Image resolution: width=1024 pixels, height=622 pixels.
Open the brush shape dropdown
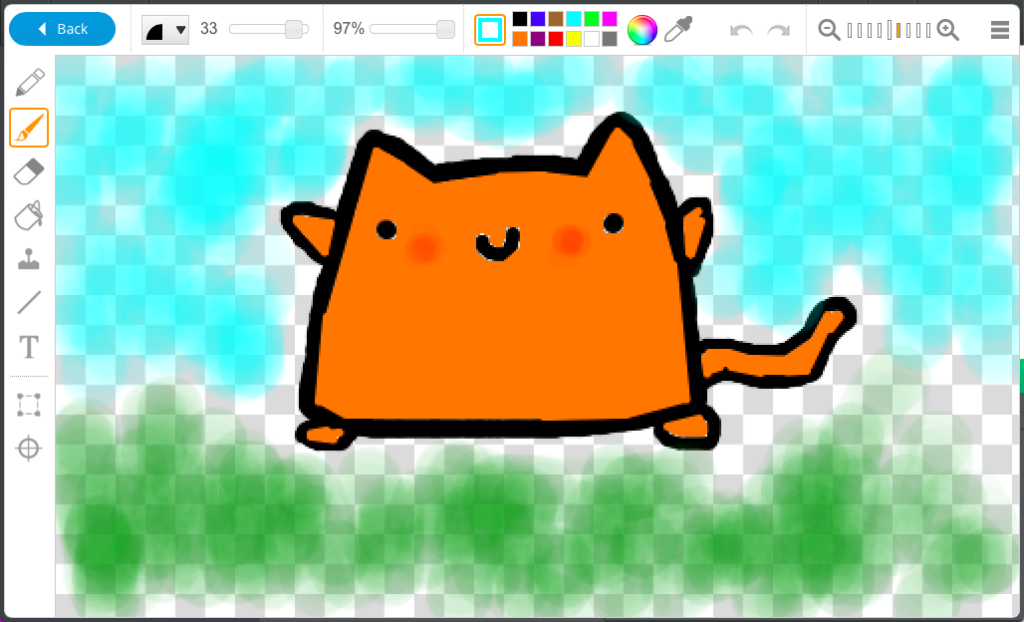tap(165, 29)
